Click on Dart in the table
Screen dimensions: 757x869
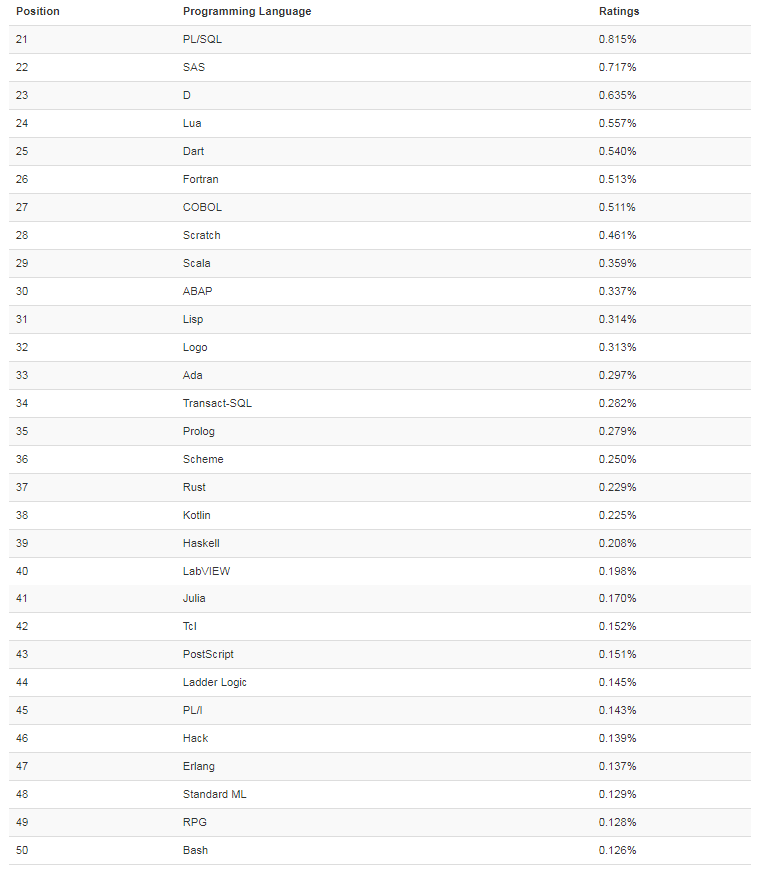pyautogui.click(x=194, y=151)
